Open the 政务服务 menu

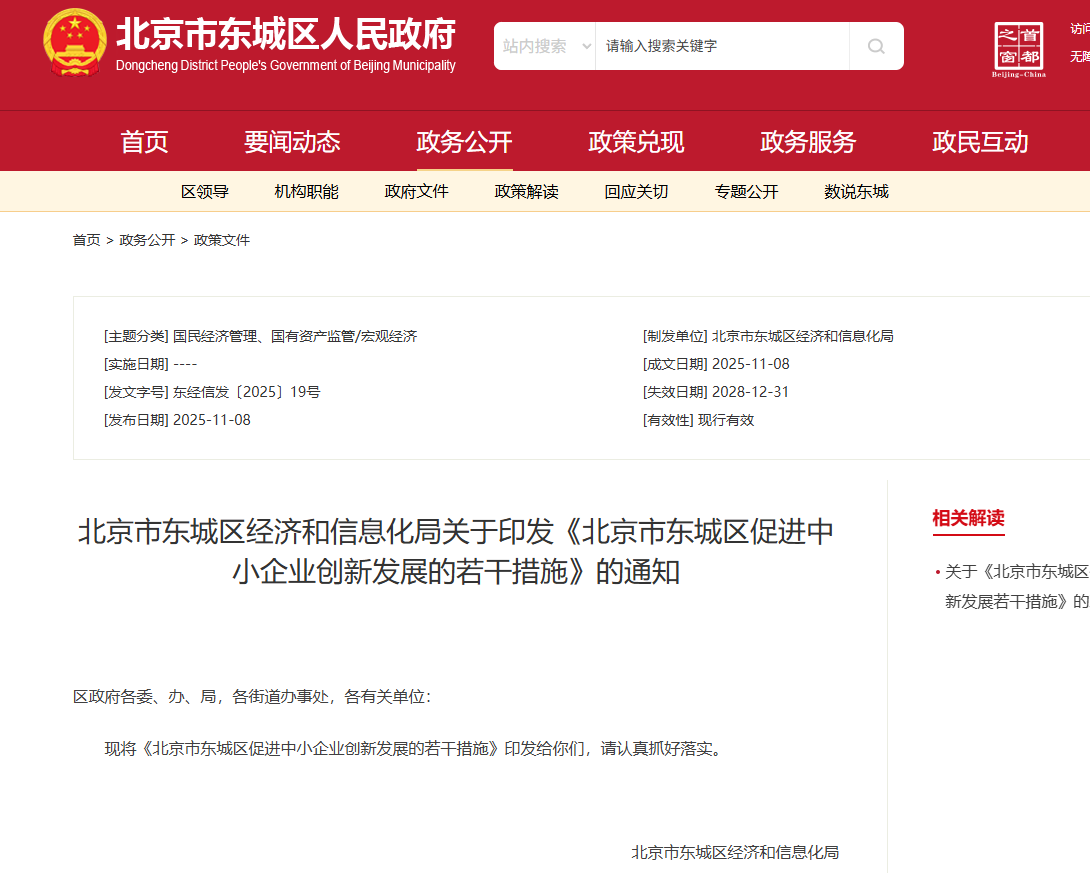coord(807,141)
